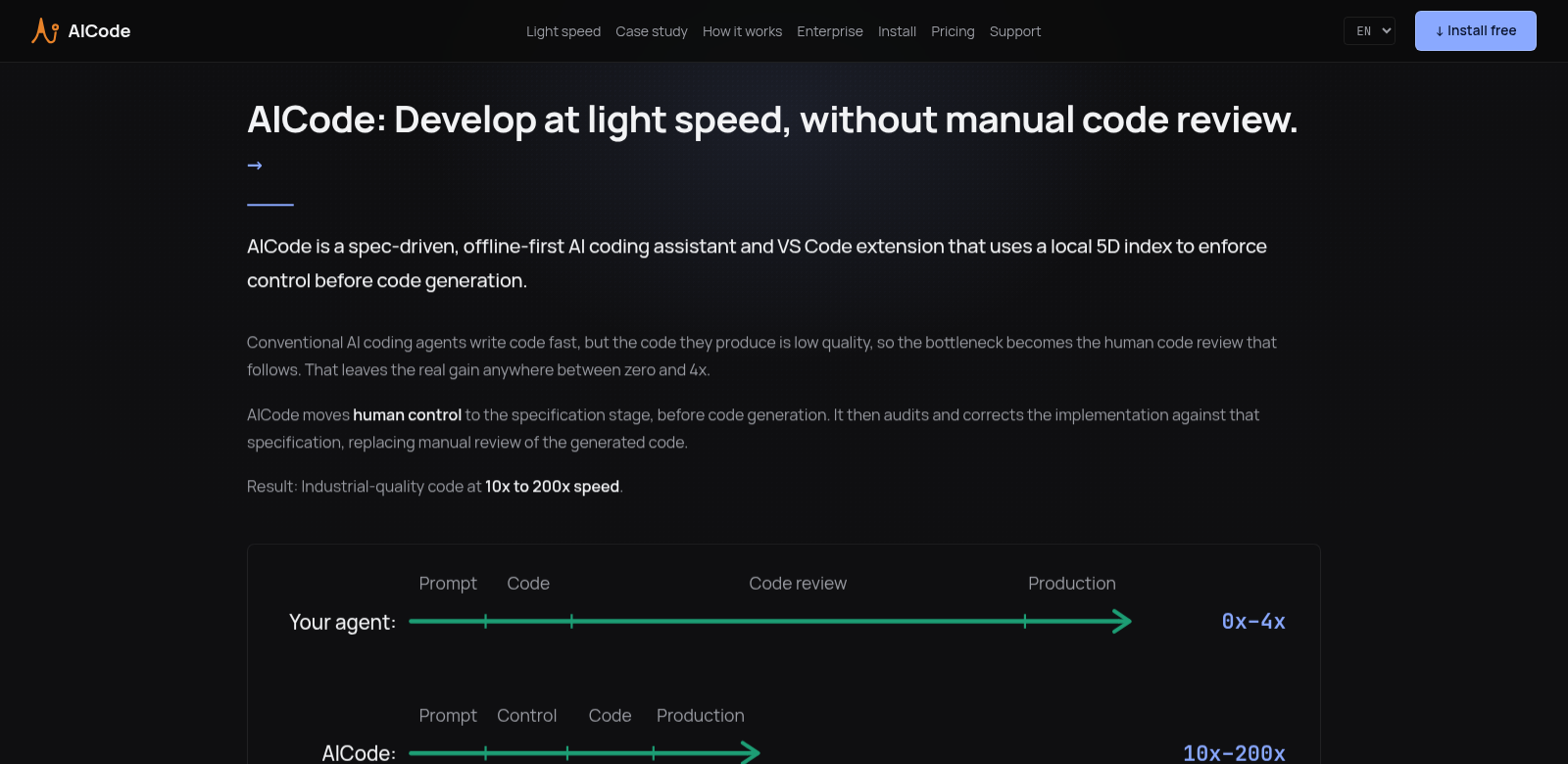The image size is (1568, 764).
Task: Click the AICode brand name text
Action: (99, 31)
